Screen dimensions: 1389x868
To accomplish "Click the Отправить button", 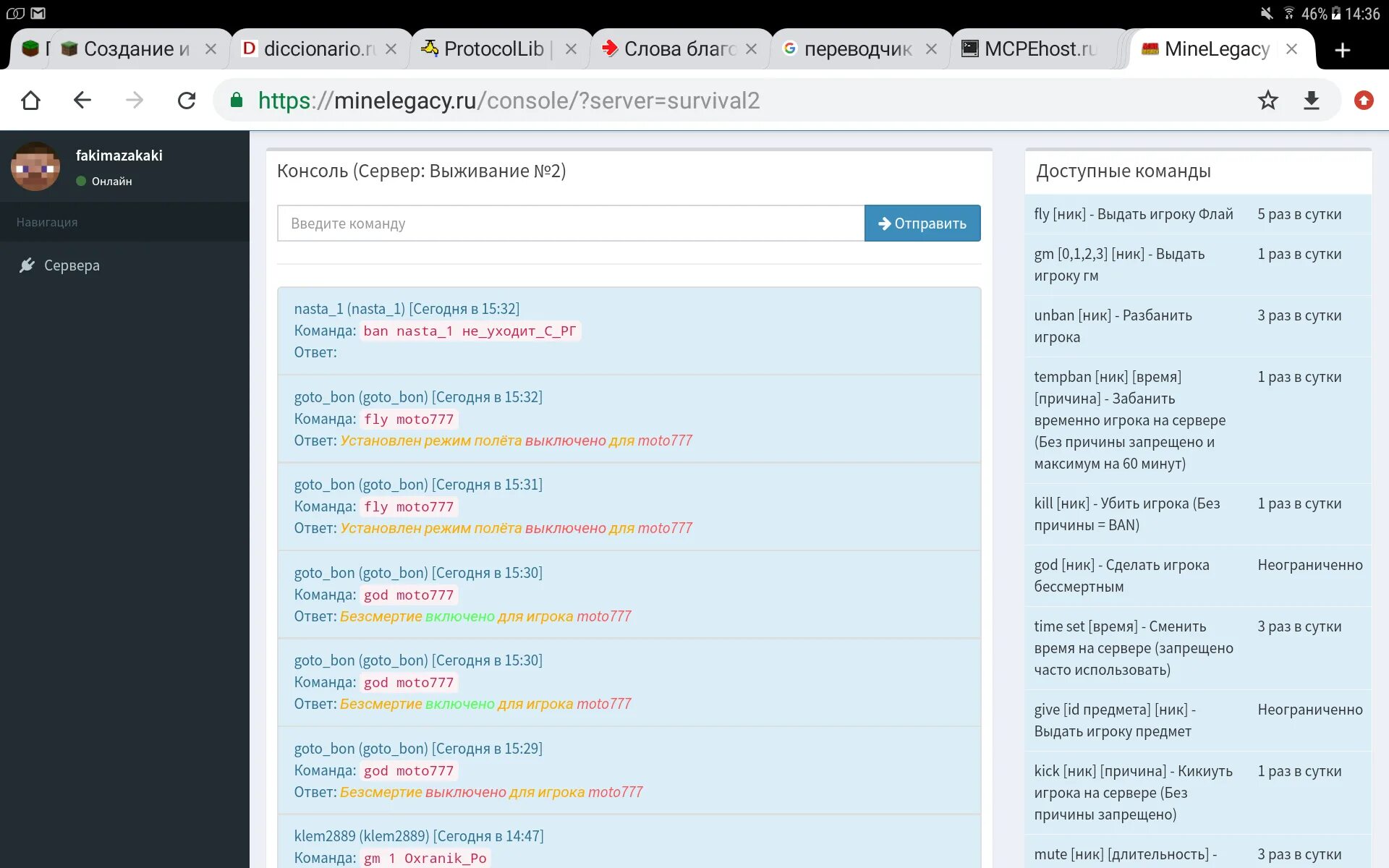I will pyautogui.click(x=922, y=223).
